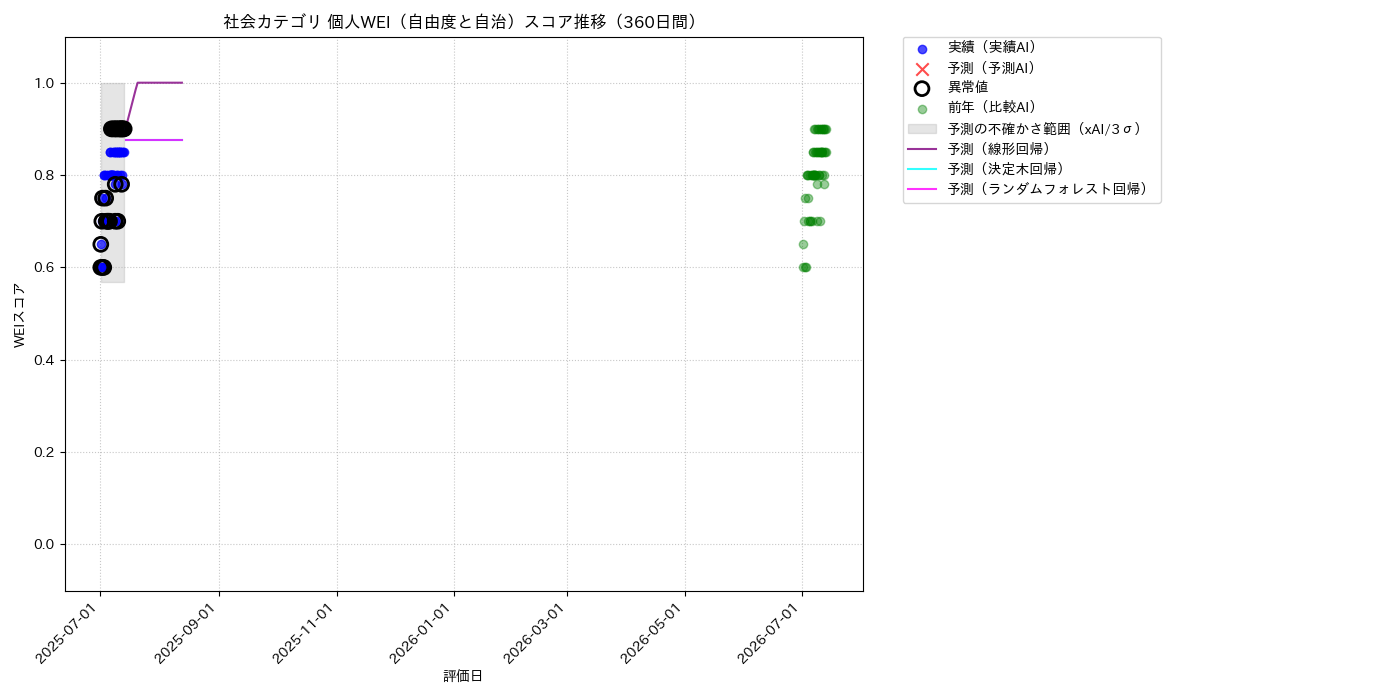Click the x-axis label 評価日
Screen dimensions: 1400x700
[463, 677]
